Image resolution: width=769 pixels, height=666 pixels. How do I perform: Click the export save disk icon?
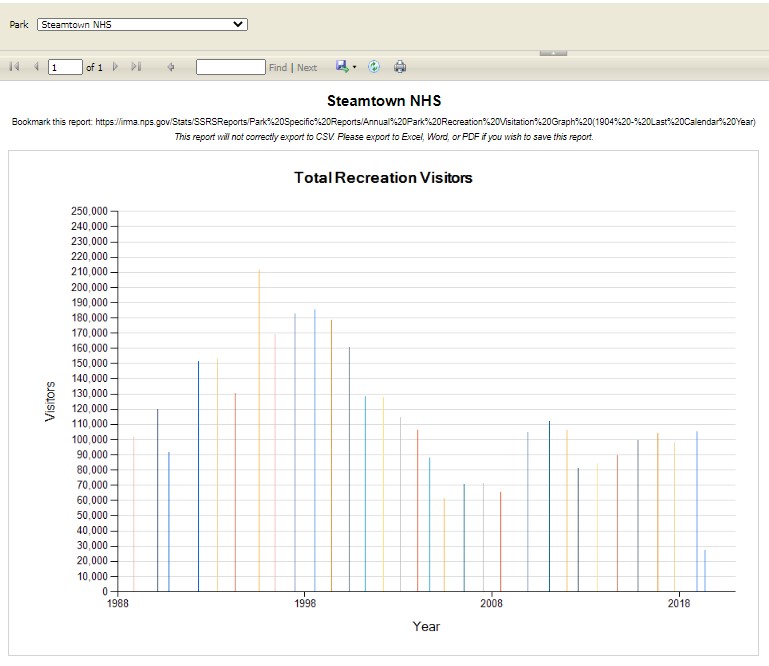click(342, 66)
